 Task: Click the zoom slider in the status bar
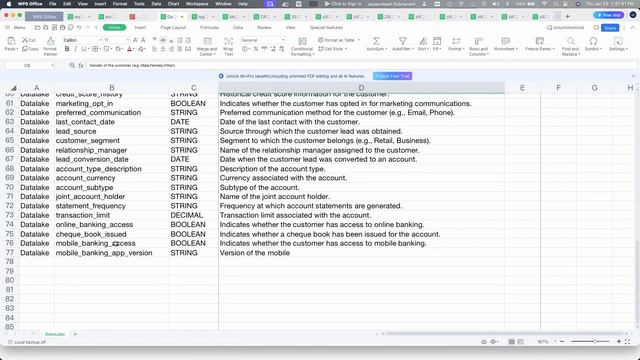point(590,341)
